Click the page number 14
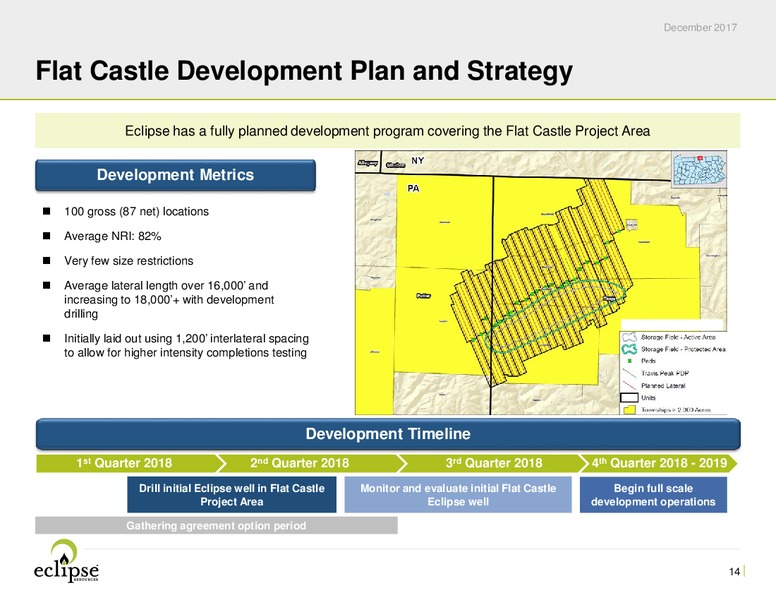The height and width of the screenshot is (600, 776). point(734,572)
